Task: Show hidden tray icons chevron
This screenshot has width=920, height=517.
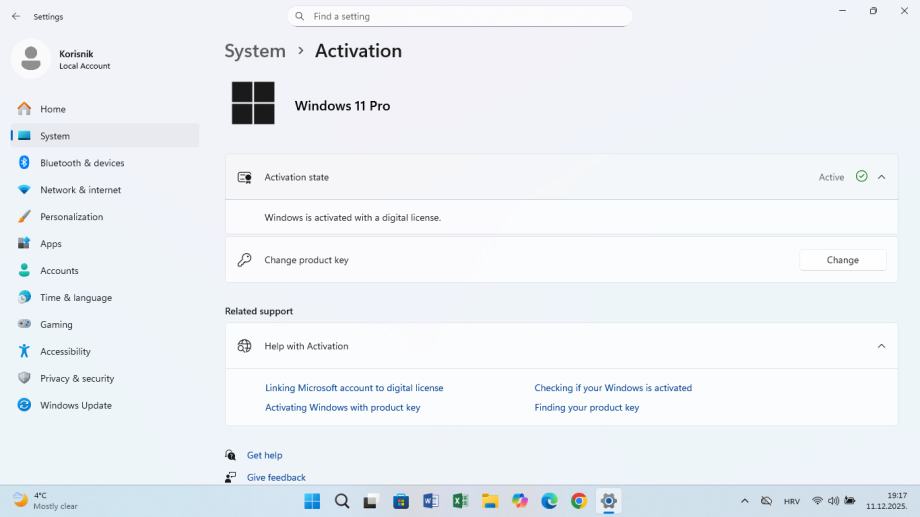Action: point(745,501)
